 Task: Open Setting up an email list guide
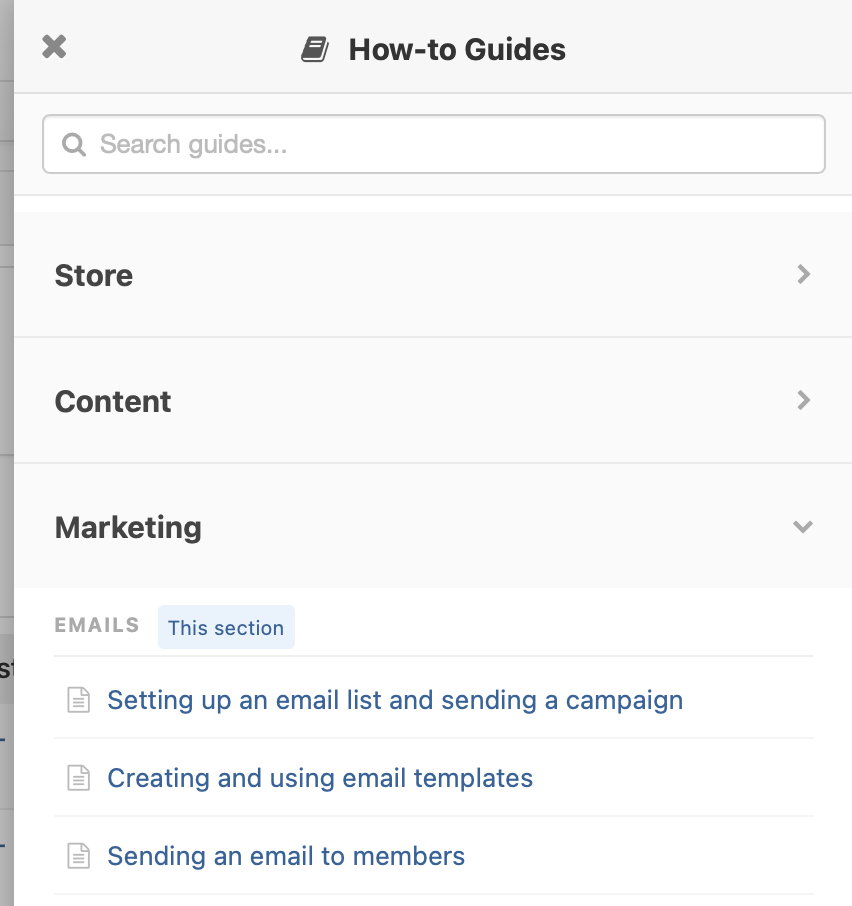(x=395, y=700)
